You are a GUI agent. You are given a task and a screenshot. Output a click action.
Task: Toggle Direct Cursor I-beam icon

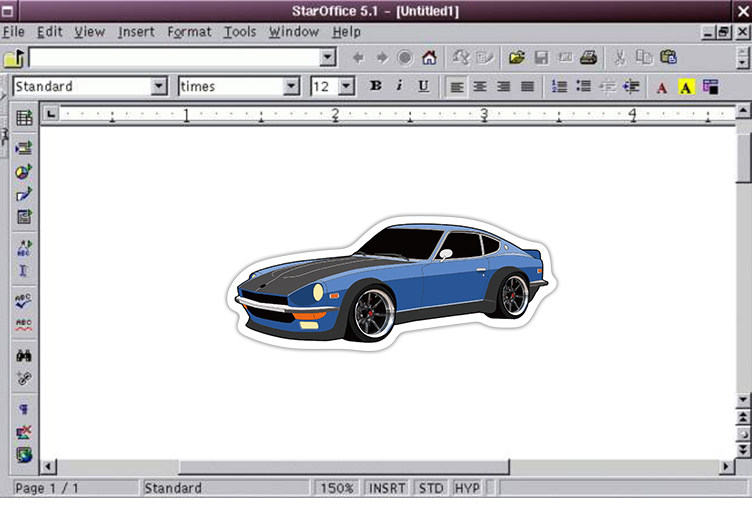23,271
